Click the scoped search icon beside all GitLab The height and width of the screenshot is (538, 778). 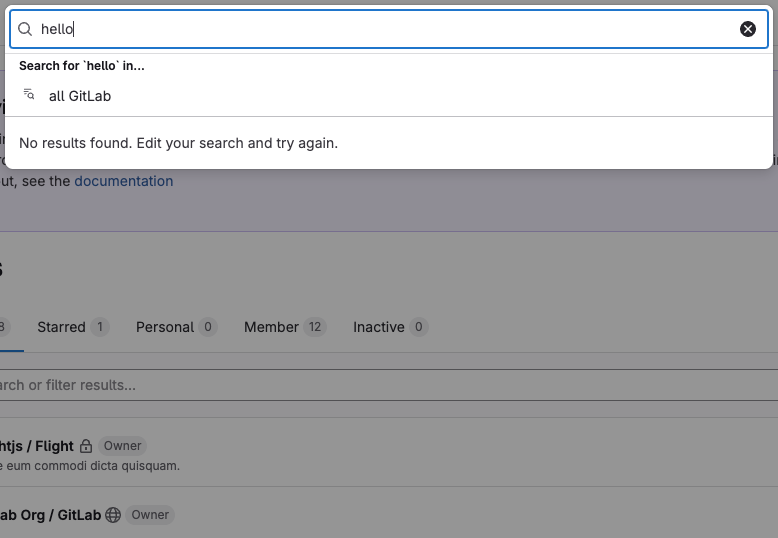point(29,94)
